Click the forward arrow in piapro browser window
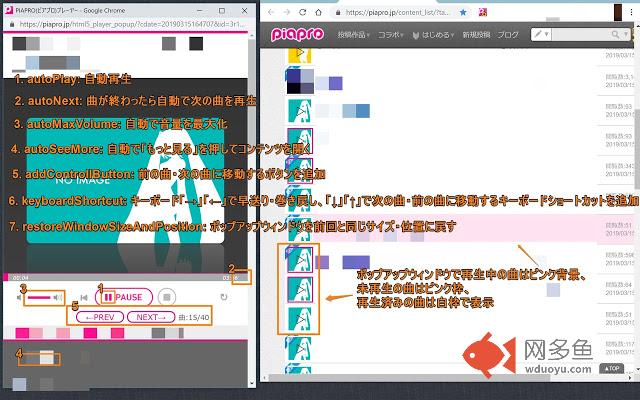Image resolution: width=640 pixels, height=400 pixels. (287, 12)
